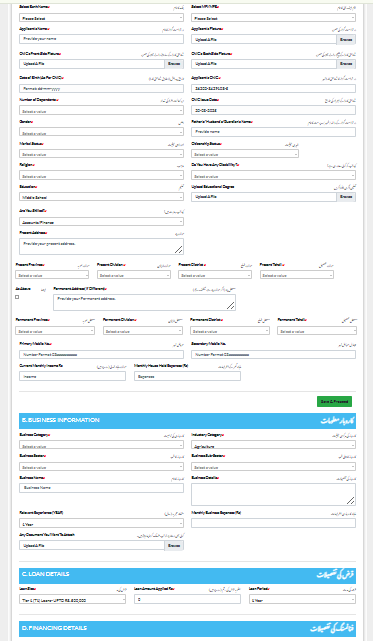
Task: Open the Industry Category dropdown showing Agriculture
Action: tap(273, 446)
